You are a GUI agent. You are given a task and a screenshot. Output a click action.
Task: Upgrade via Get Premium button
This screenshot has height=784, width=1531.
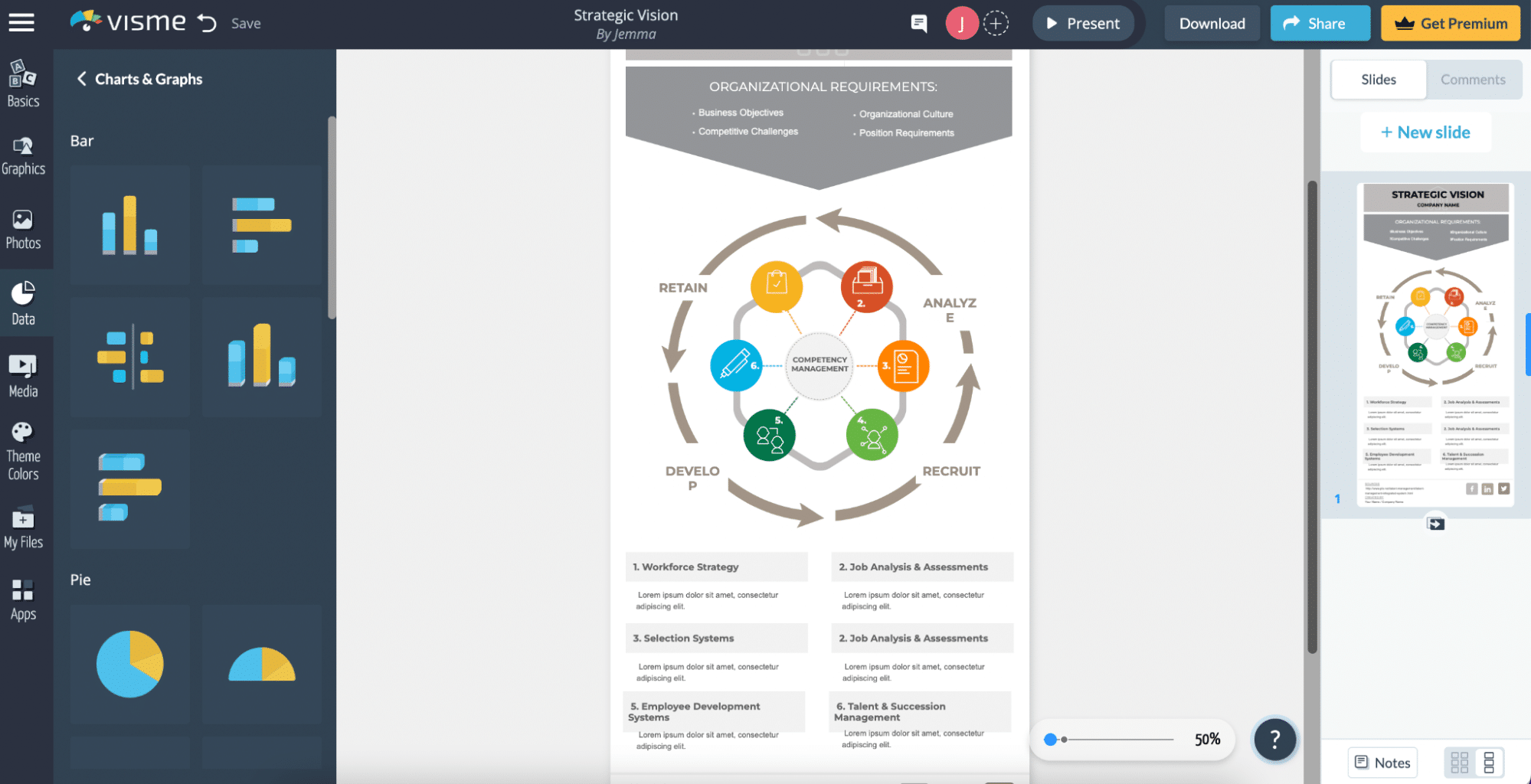coord(1451,24)
